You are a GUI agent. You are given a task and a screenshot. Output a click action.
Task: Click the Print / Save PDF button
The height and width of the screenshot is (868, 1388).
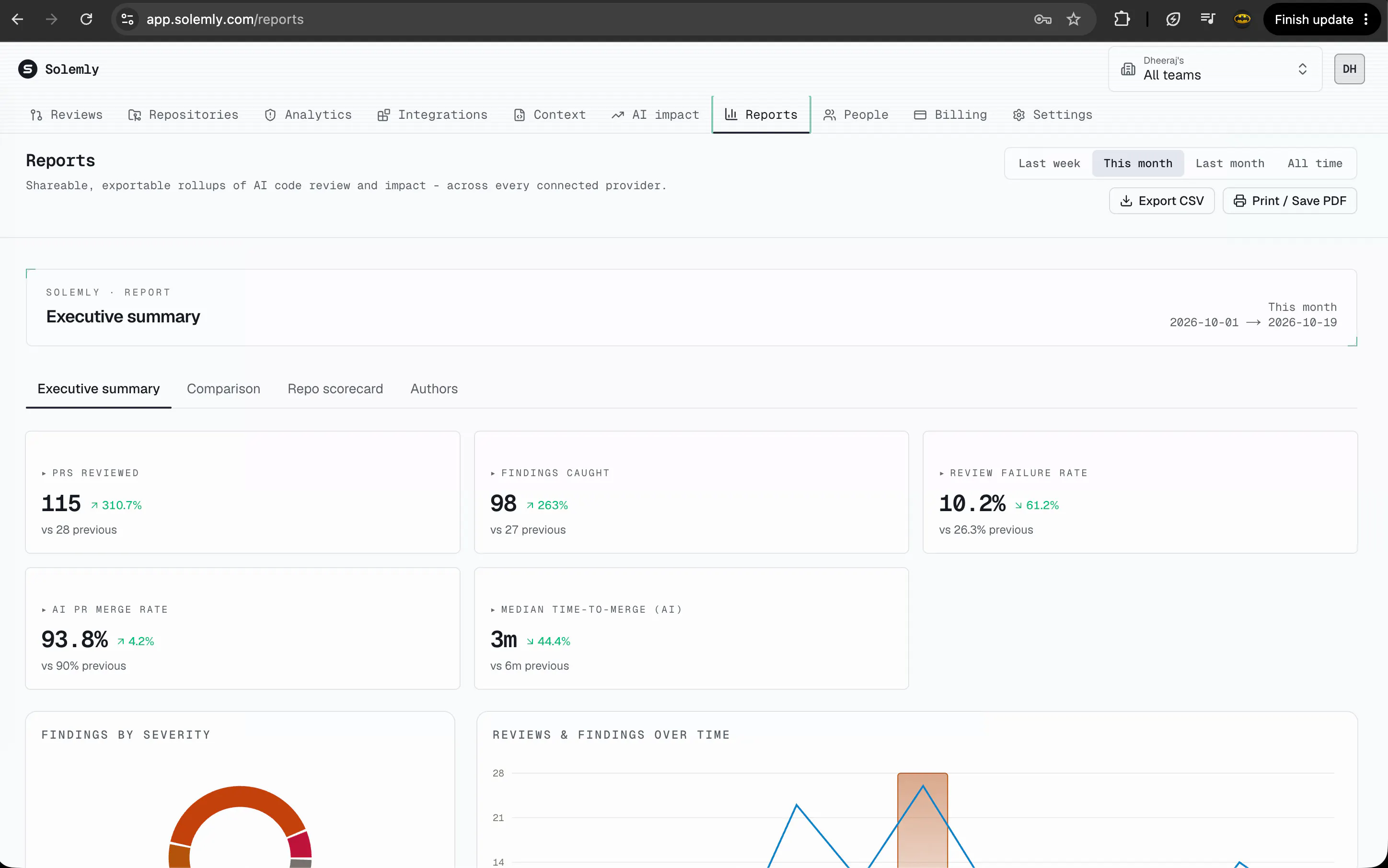pyautogui.click(x=1290, y=201)
